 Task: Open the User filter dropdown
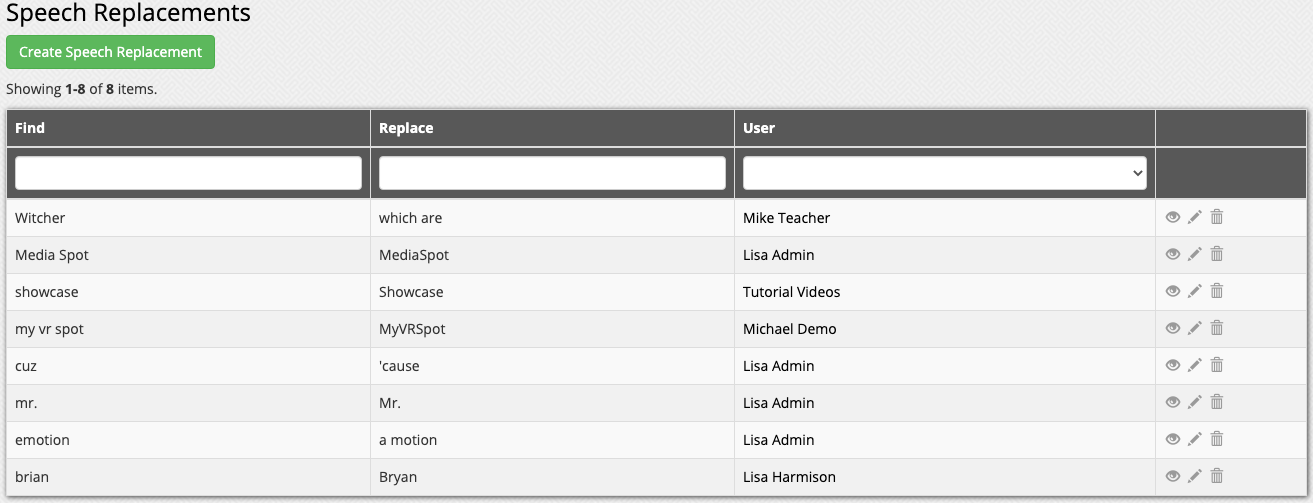point(945,173)
